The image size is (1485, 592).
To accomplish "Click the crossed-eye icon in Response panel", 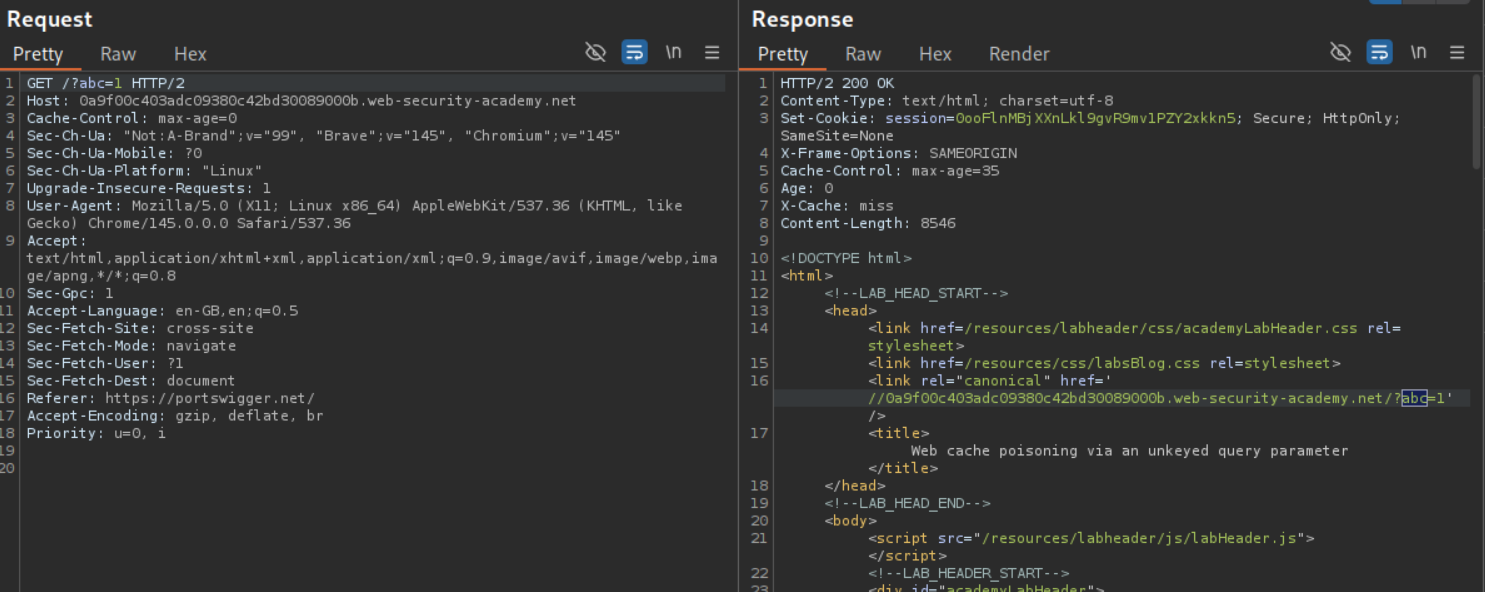I will click(x=1340, y=53).
